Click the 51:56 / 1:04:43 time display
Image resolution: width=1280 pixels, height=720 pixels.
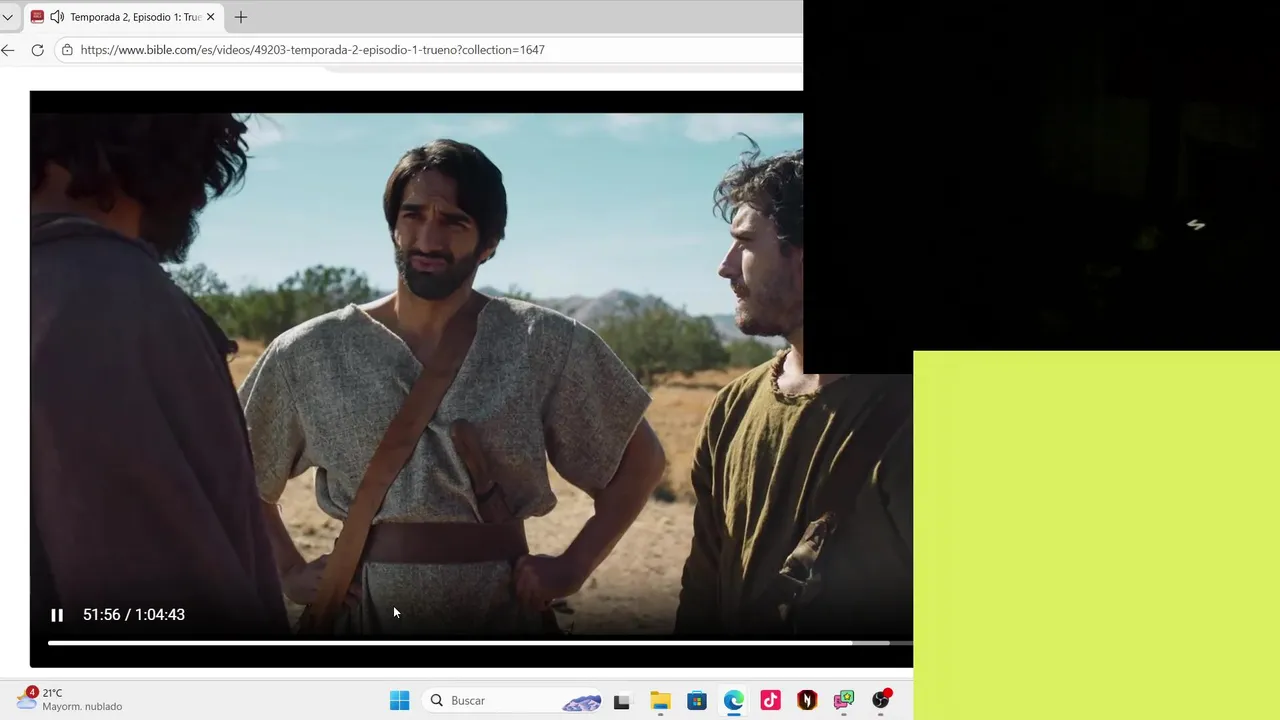pos(134,615)
